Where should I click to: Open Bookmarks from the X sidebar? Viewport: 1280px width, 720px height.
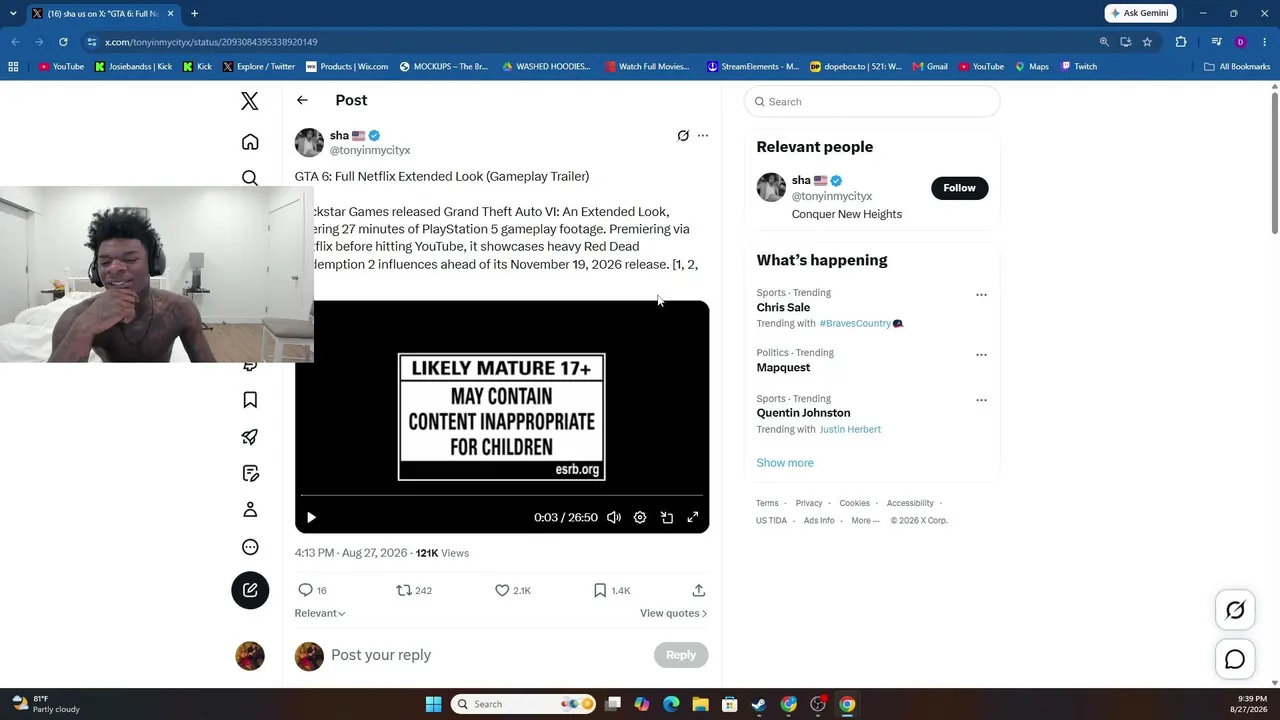250,400
